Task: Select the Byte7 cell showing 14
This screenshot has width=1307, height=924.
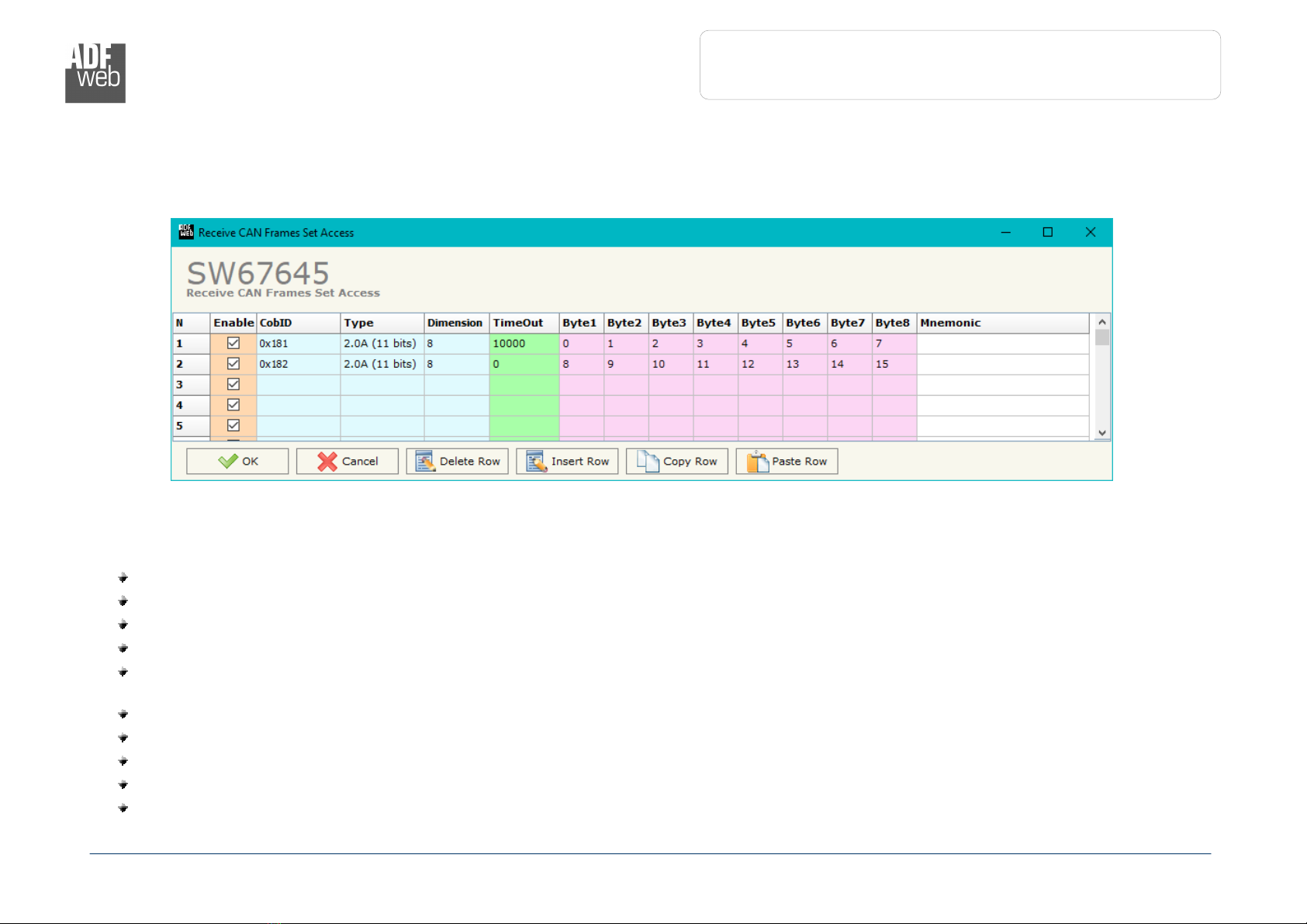Action: tap(850, 364)
